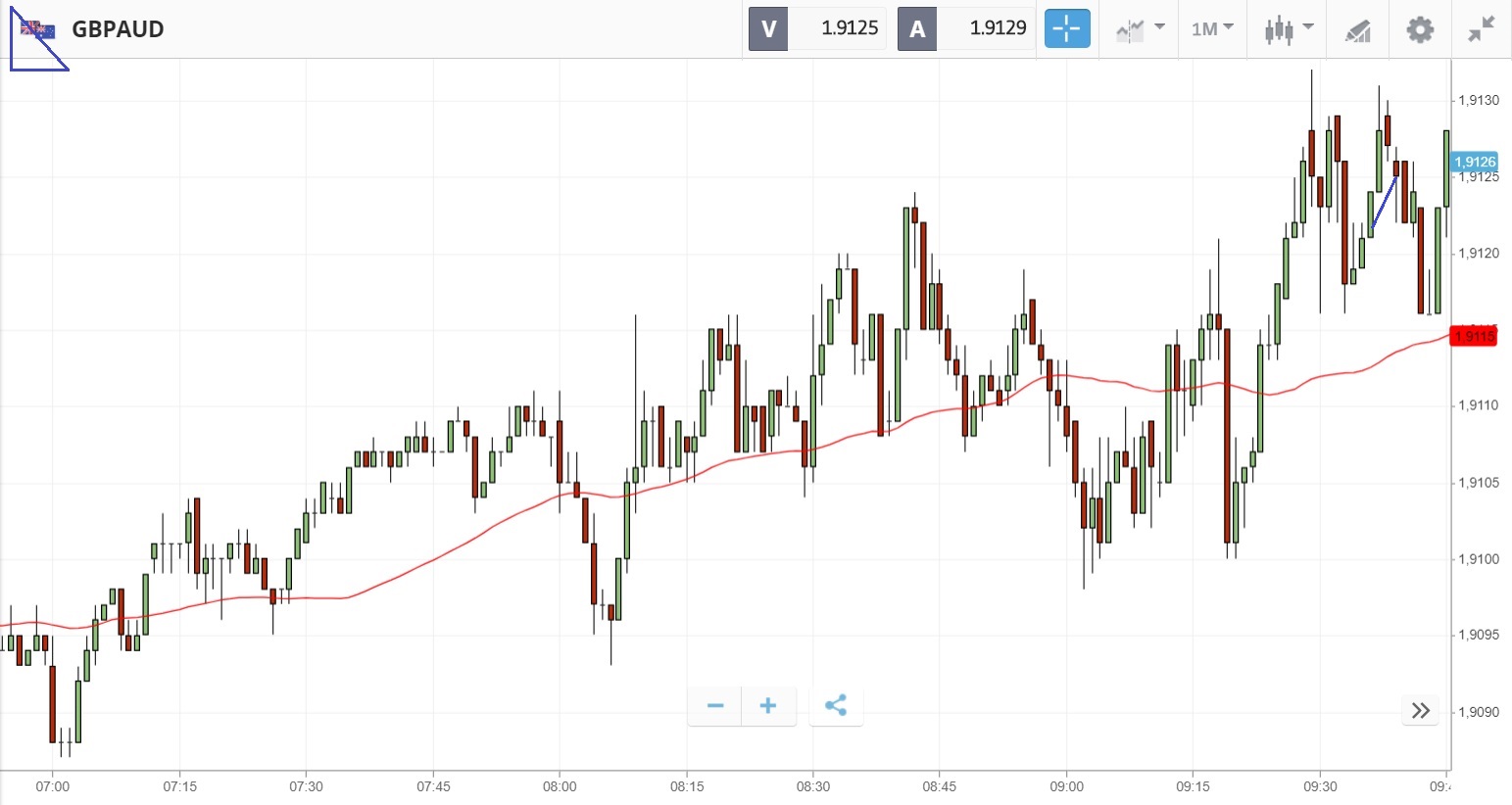
Task: Click the GBPAUD symbol name
Action: pos(118,29)
